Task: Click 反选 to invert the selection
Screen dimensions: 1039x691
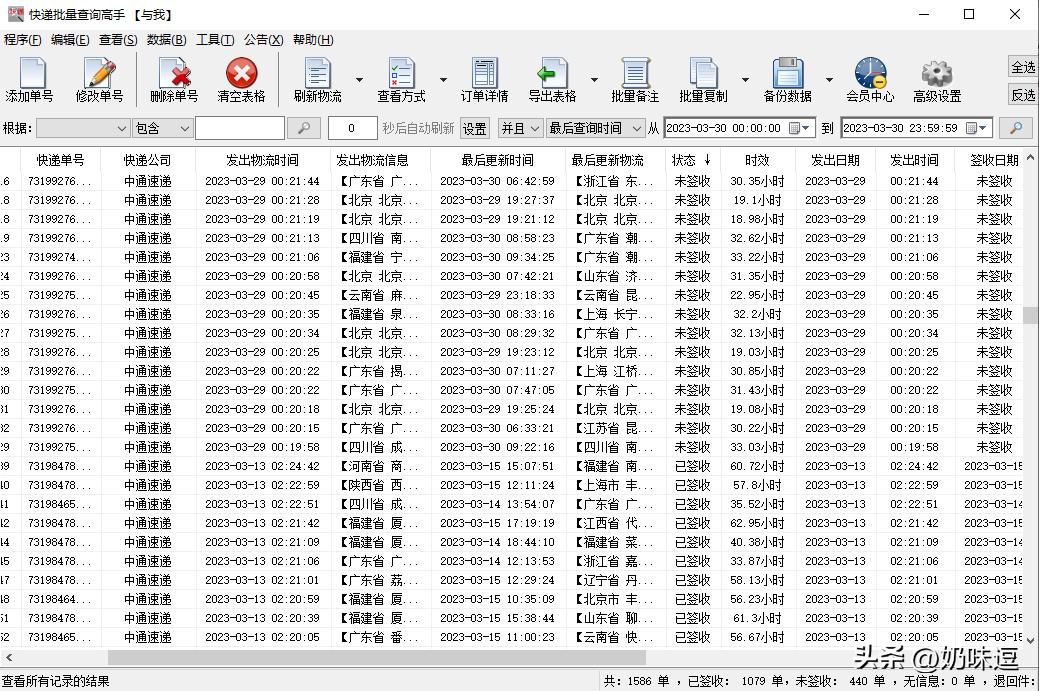Action: pyautogui.click(x=1022, y=95)
